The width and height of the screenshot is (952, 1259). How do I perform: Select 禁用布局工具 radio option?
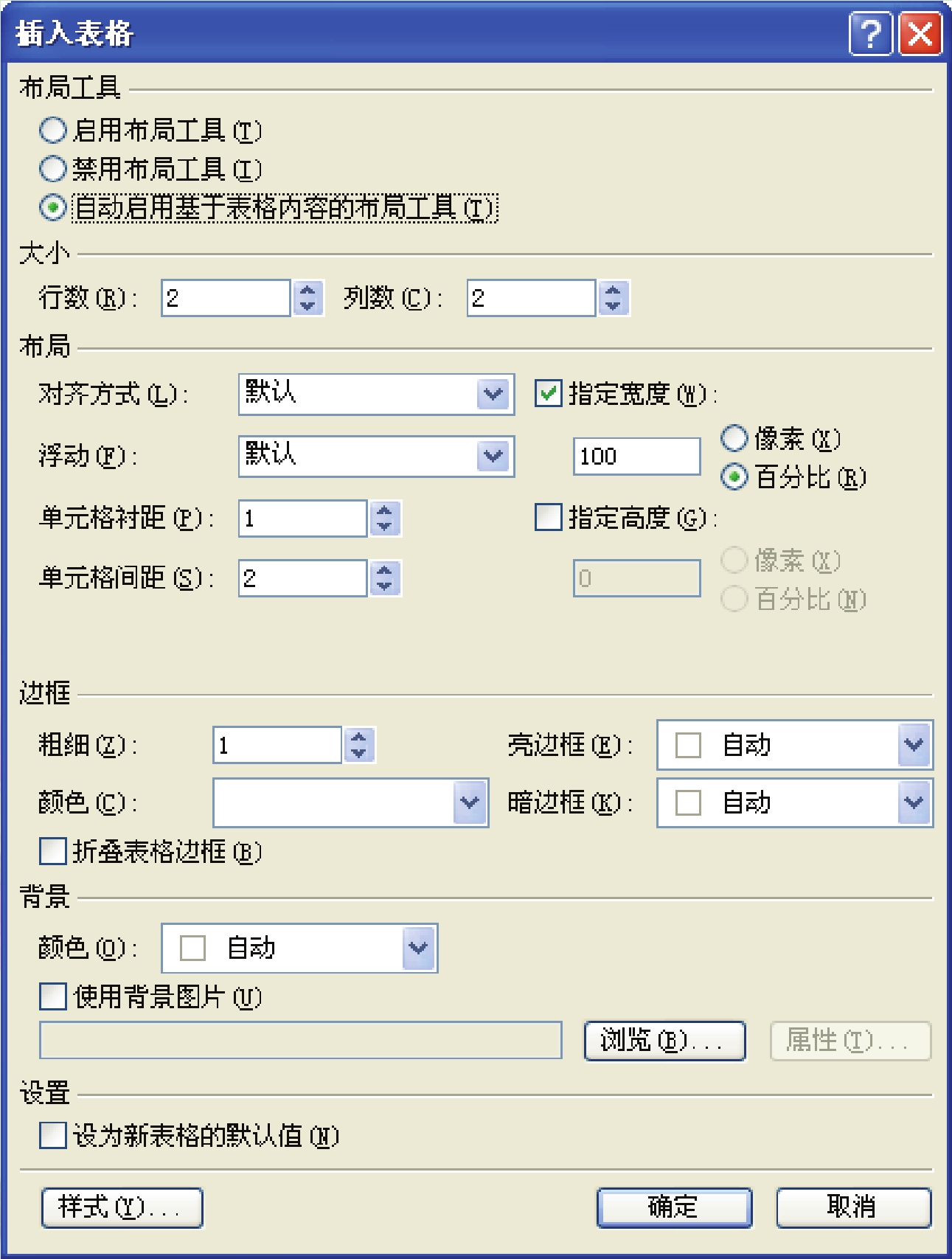point(53,169)
